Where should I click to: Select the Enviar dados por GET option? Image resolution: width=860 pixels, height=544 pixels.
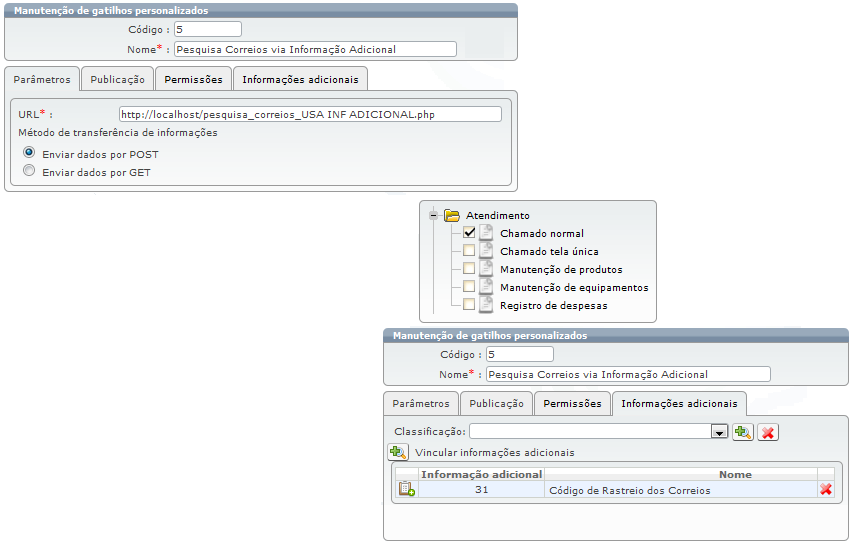(x=30, y=172)
